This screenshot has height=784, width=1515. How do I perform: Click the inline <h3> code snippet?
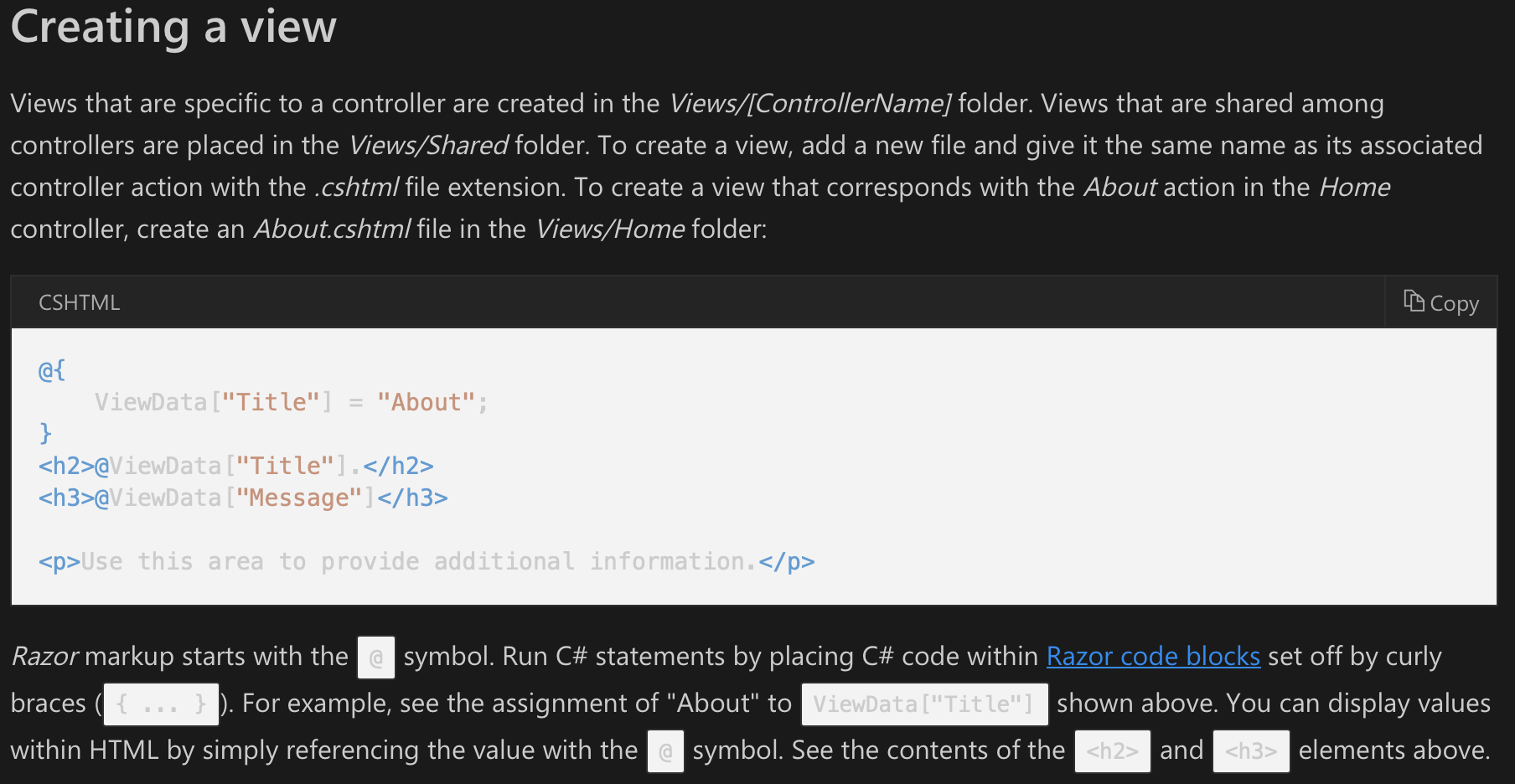(1251, 750)
